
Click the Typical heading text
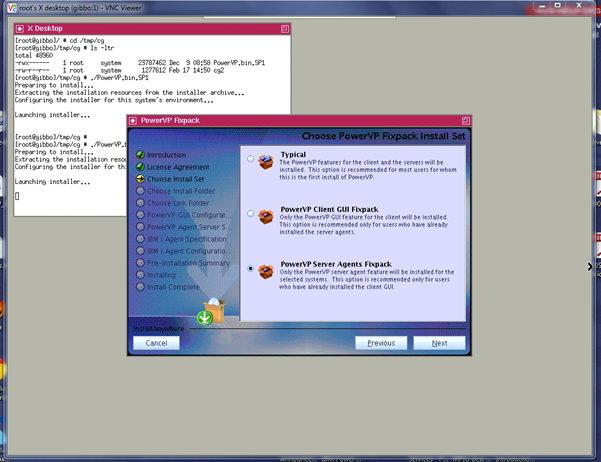coord(293,155)
